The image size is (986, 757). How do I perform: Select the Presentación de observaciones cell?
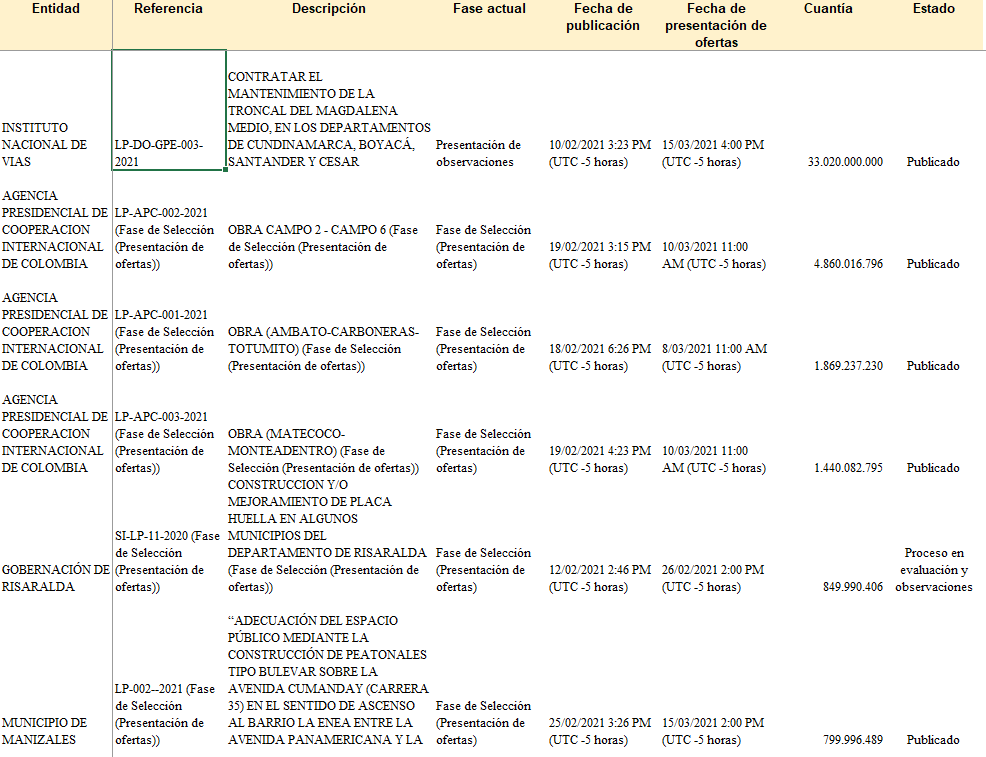[x=479, y=153]
